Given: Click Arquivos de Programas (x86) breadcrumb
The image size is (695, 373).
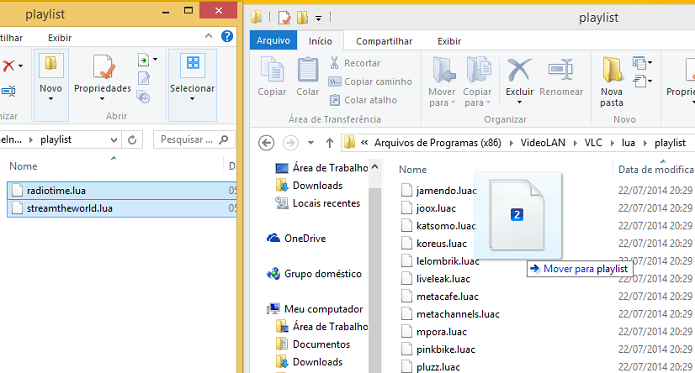Looking at the screenshot, I should (437, 143).
